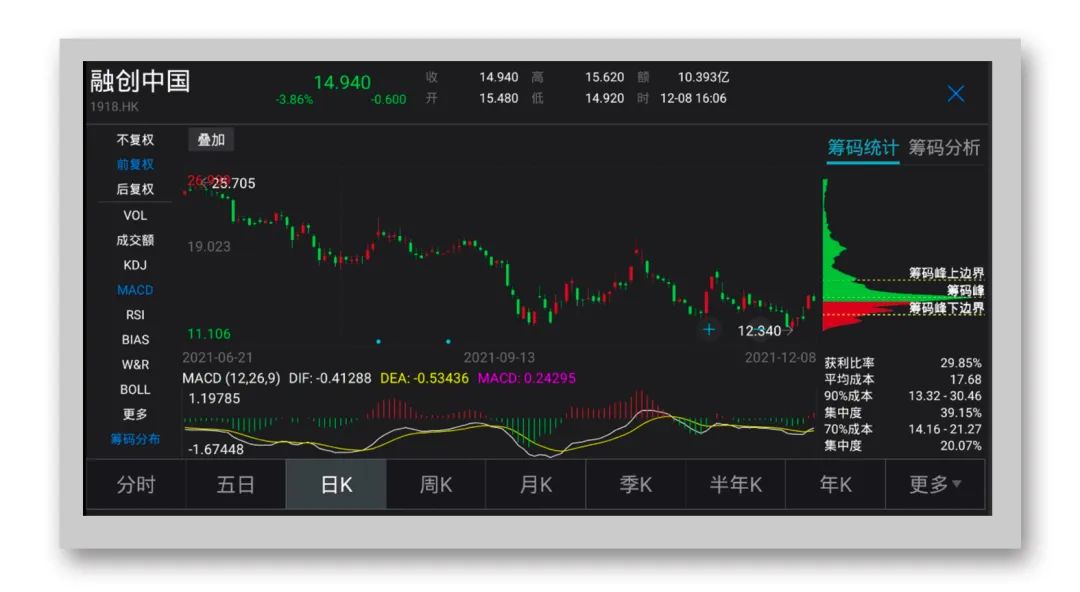Switch to the RSI indicator

pyautogui.click(x=135, y=315)
